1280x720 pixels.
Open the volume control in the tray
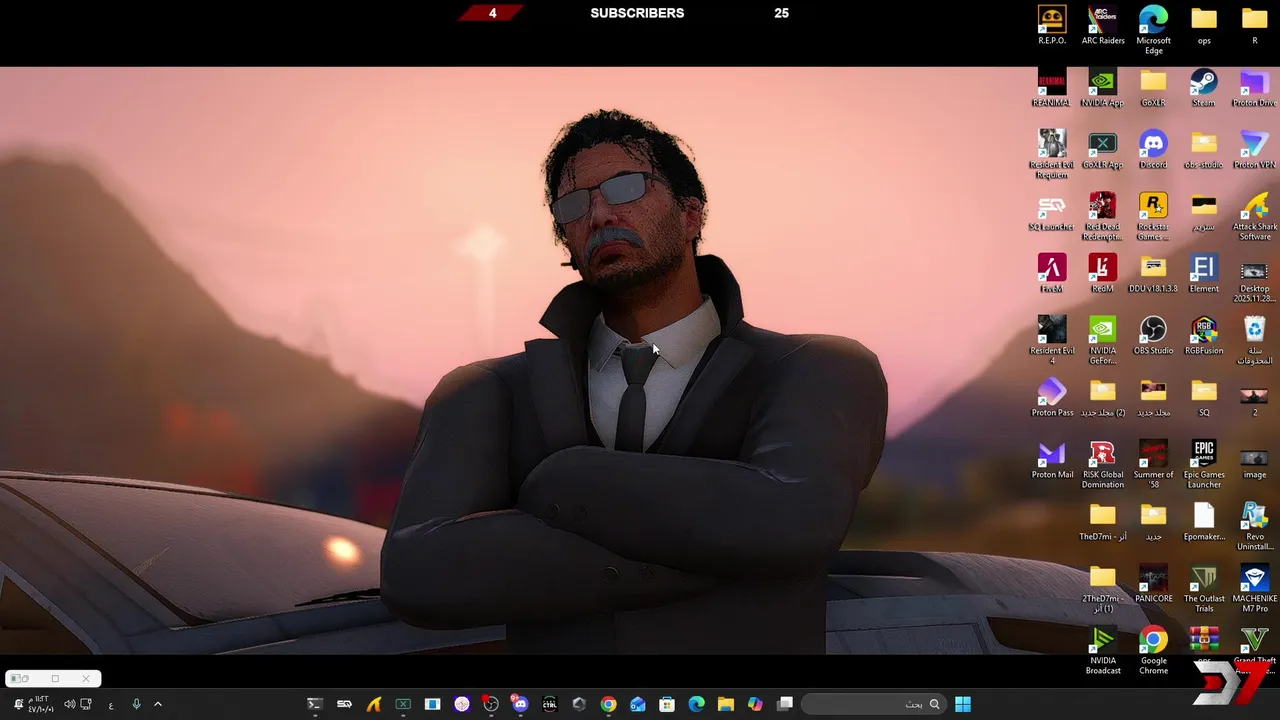tap(69, 704)
